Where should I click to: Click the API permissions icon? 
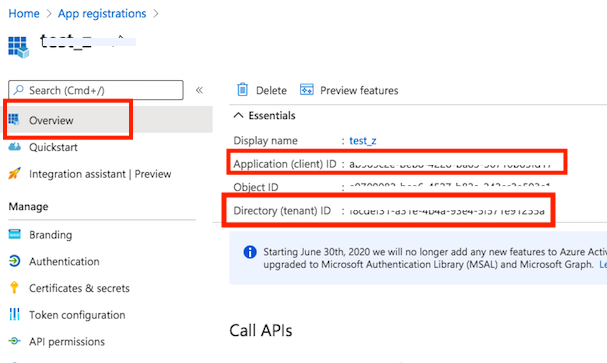pos(14,341)
